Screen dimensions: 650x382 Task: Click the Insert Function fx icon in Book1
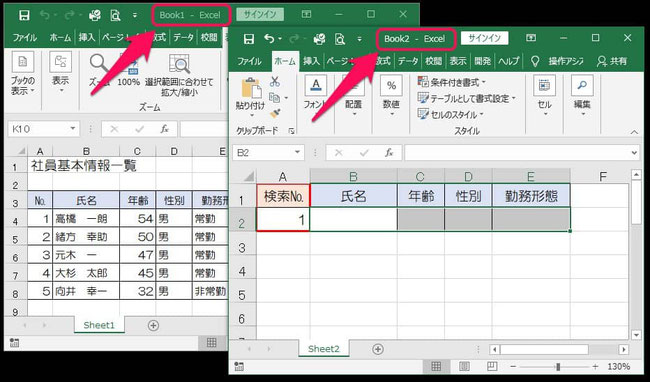coord(164,129)
